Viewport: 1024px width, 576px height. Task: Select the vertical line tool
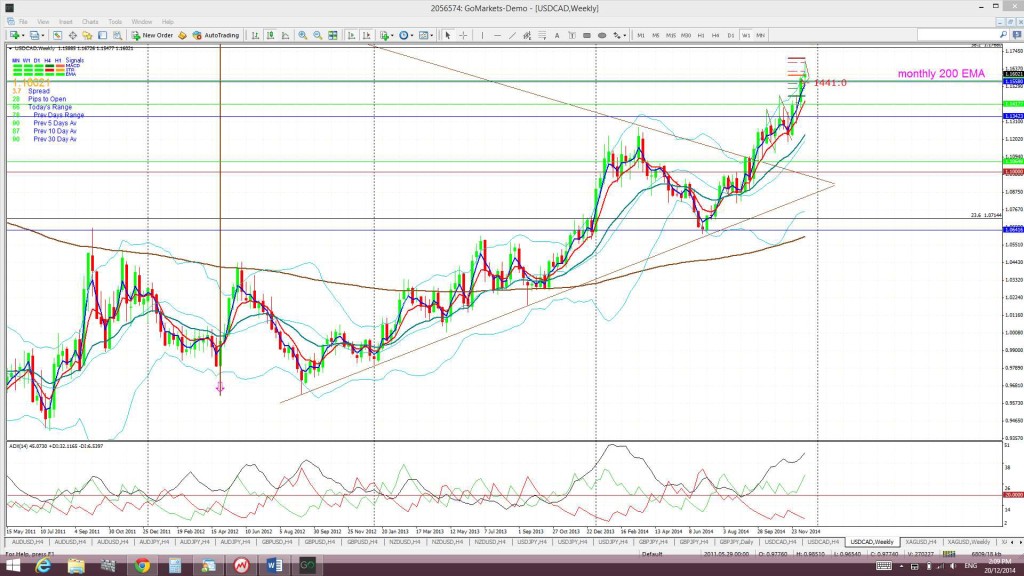click(x=483, y=35)
